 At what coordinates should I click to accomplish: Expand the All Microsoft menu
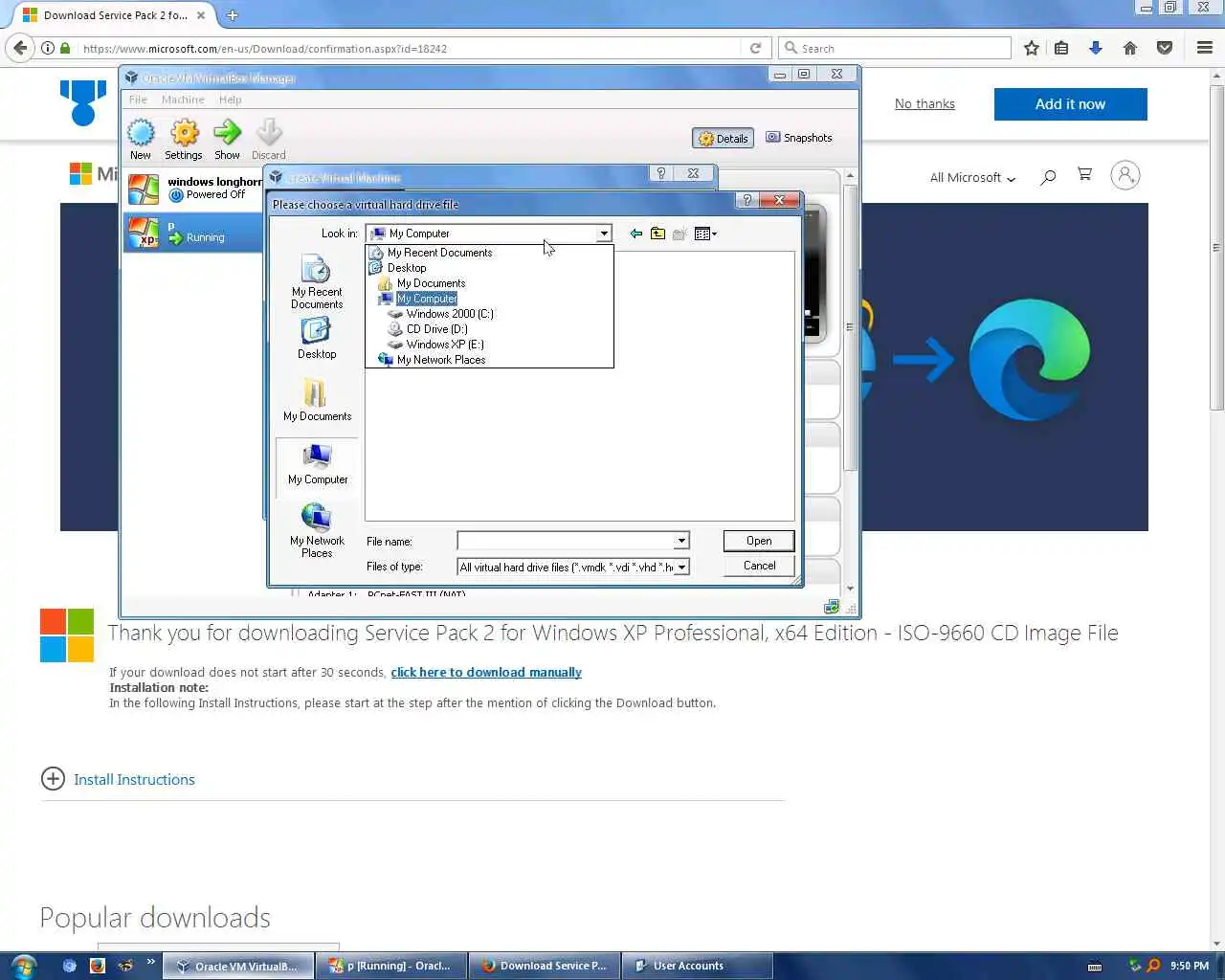[972, 178]
